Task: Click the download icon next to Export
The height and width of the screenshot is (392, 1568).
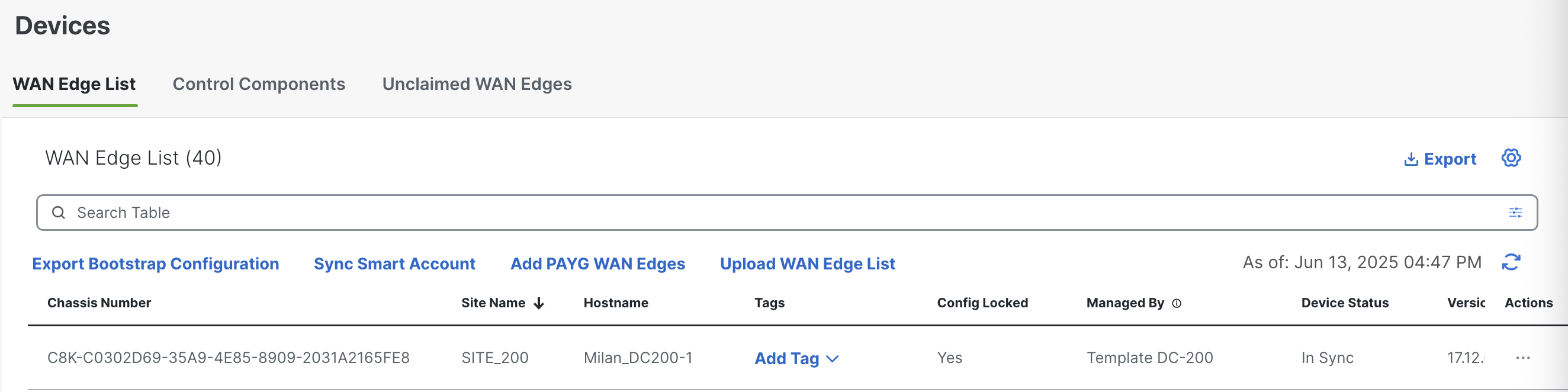Action: [x=1411, y=159]
